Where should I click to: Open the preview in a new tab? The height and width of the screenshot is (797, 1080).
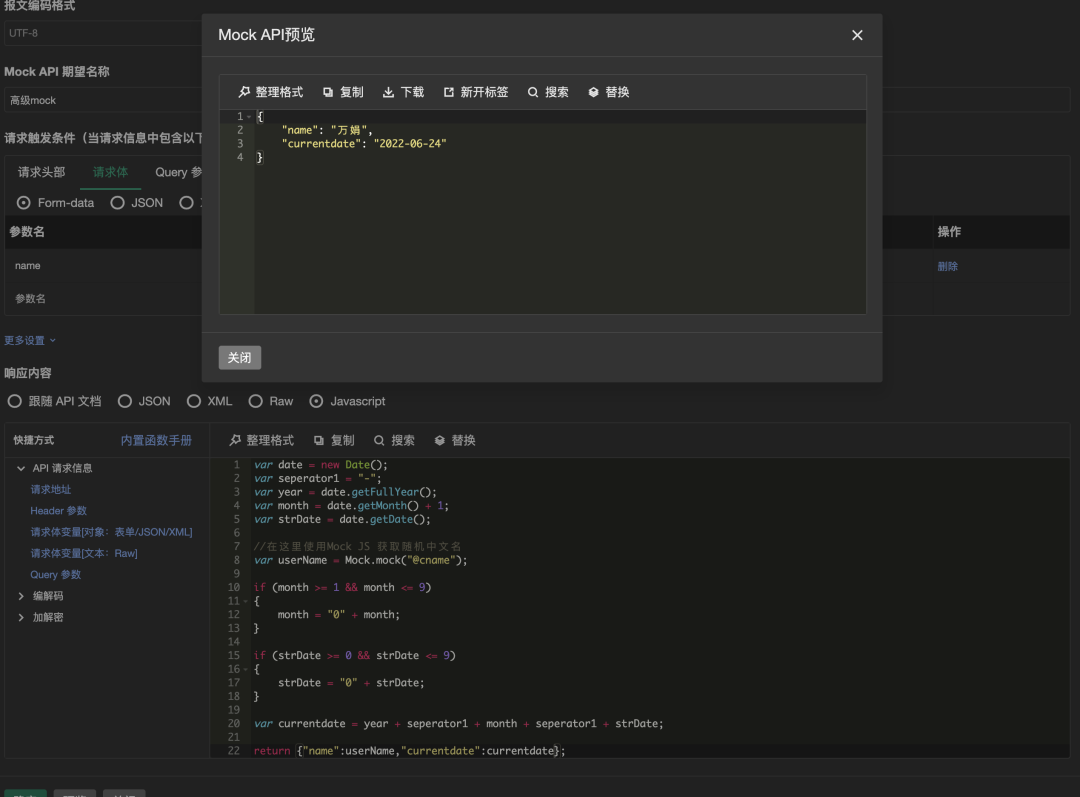(476, 92)
